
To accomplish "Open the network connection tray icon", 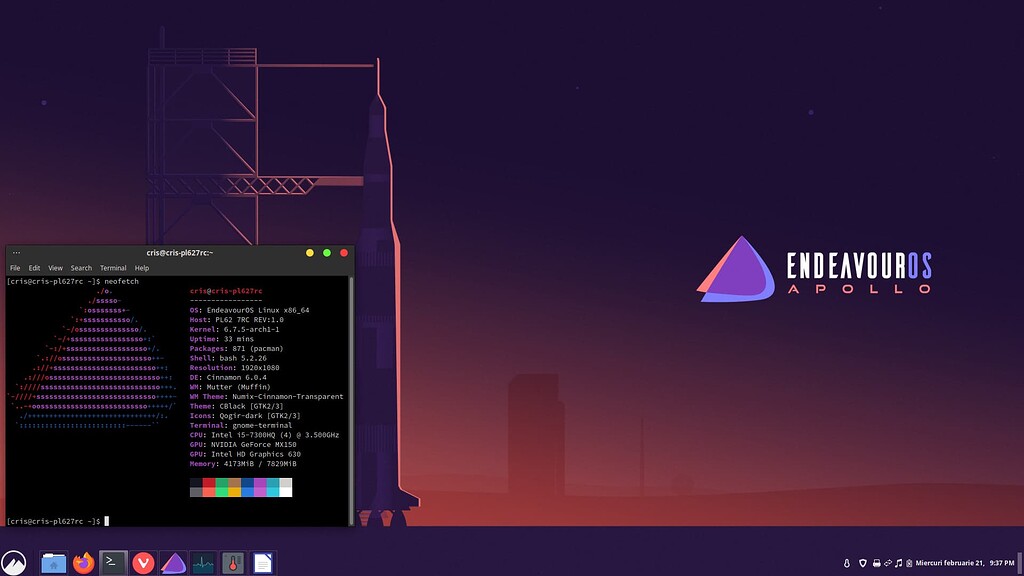I will pos(887,563).
